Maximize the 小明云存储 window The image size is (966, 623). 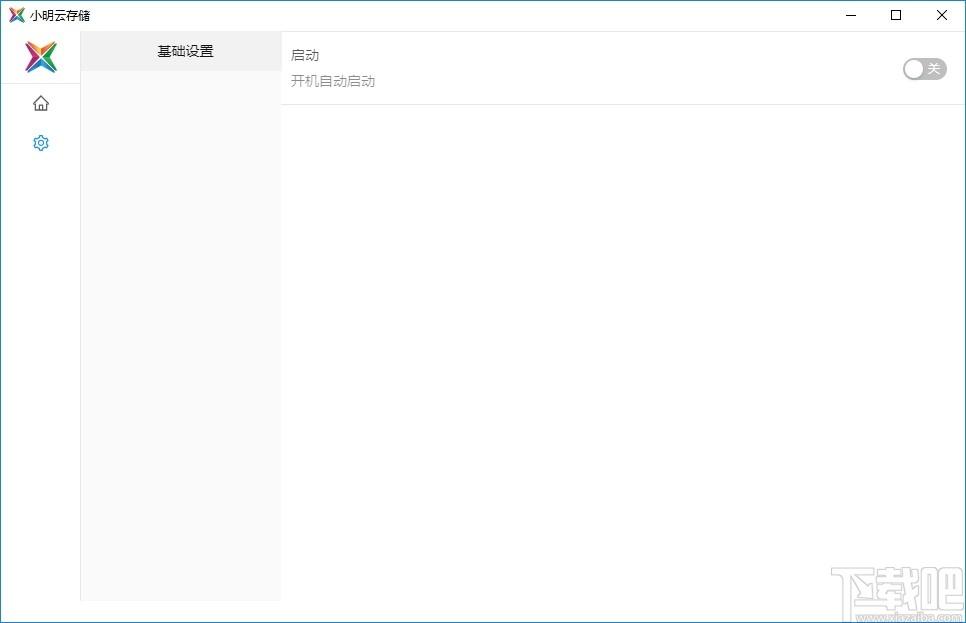pos(896,15)
